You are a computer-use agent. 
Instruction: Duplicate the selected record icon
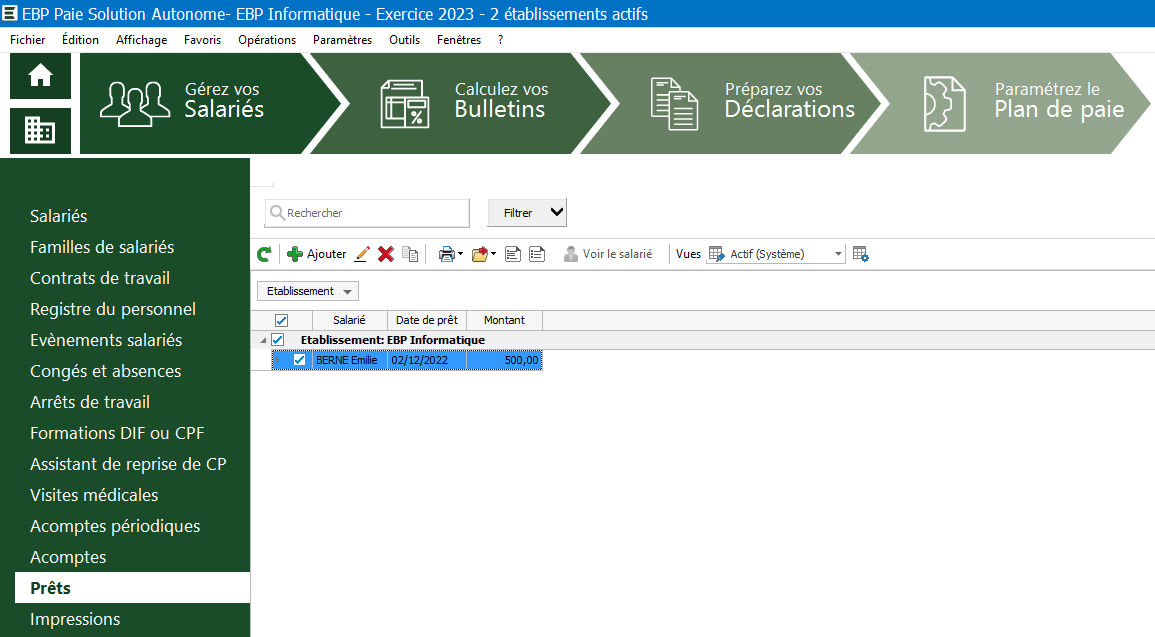pyautogui.click(x=410, y=254)
